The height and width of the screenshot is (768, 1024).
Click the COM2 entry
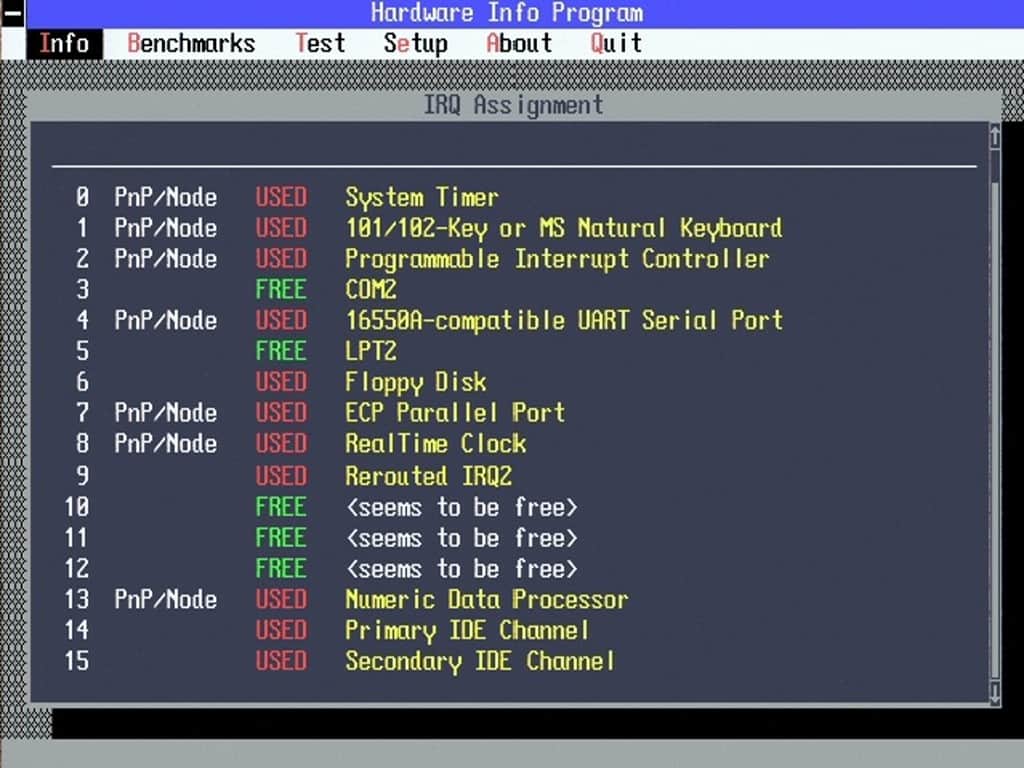pos(370,289)
